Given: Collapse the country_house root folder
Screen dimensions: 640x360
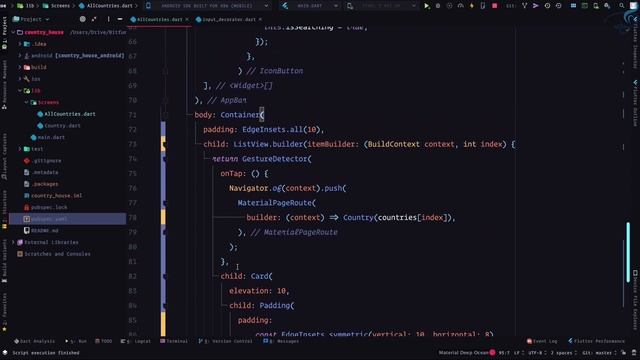Looking at the screenshot, I should 13,32.
